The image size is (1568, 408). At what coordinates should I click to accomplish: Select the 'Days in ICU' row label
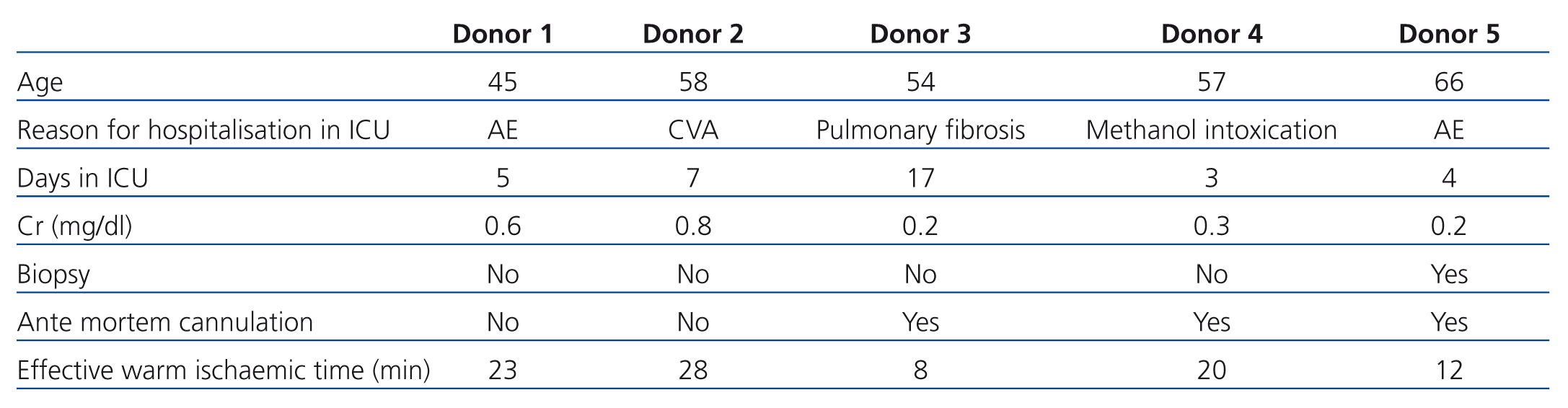click(x=82, y=178)
